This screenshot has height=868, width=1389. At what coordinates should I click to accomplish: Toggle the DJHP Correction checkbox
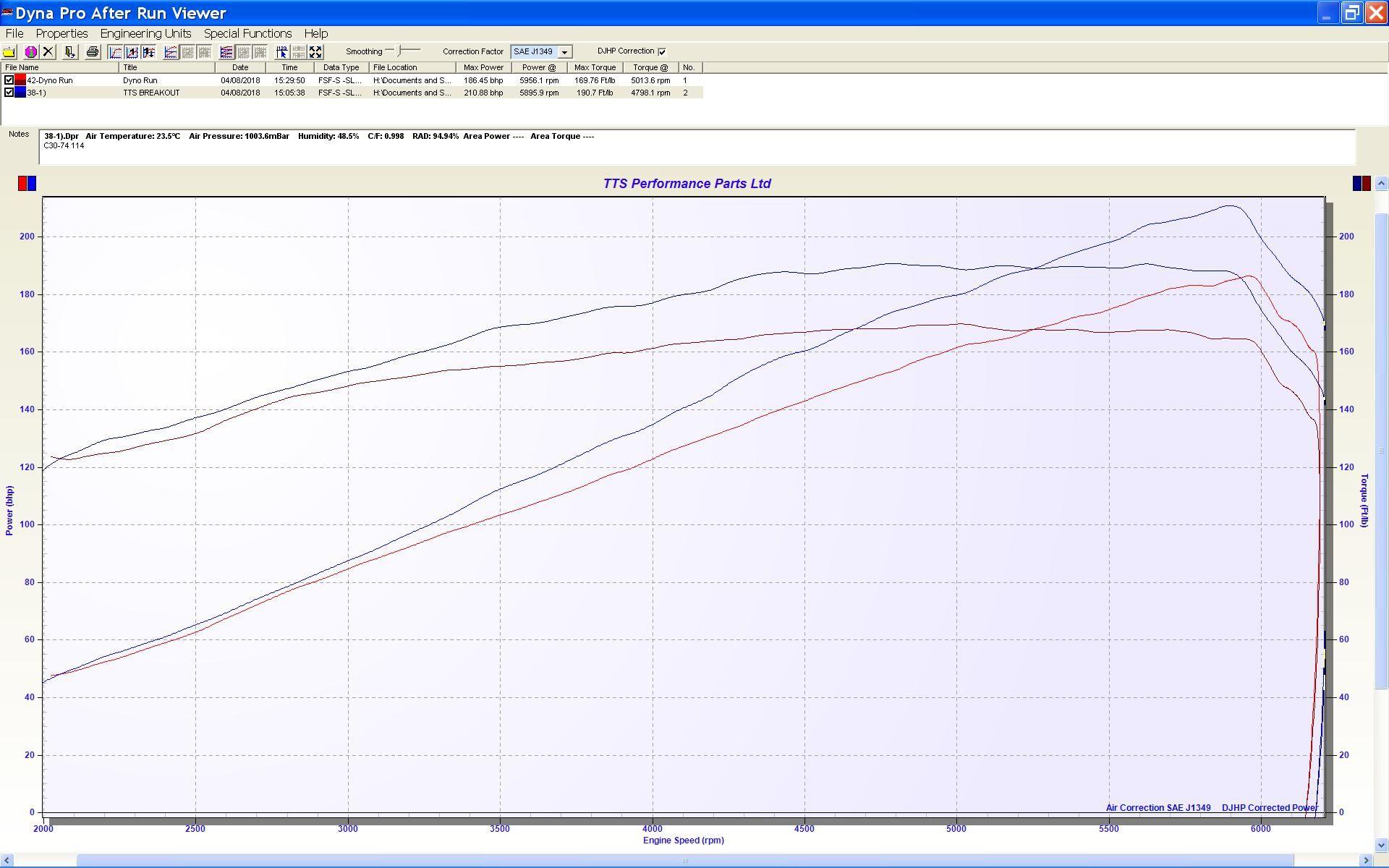point(662,51)
